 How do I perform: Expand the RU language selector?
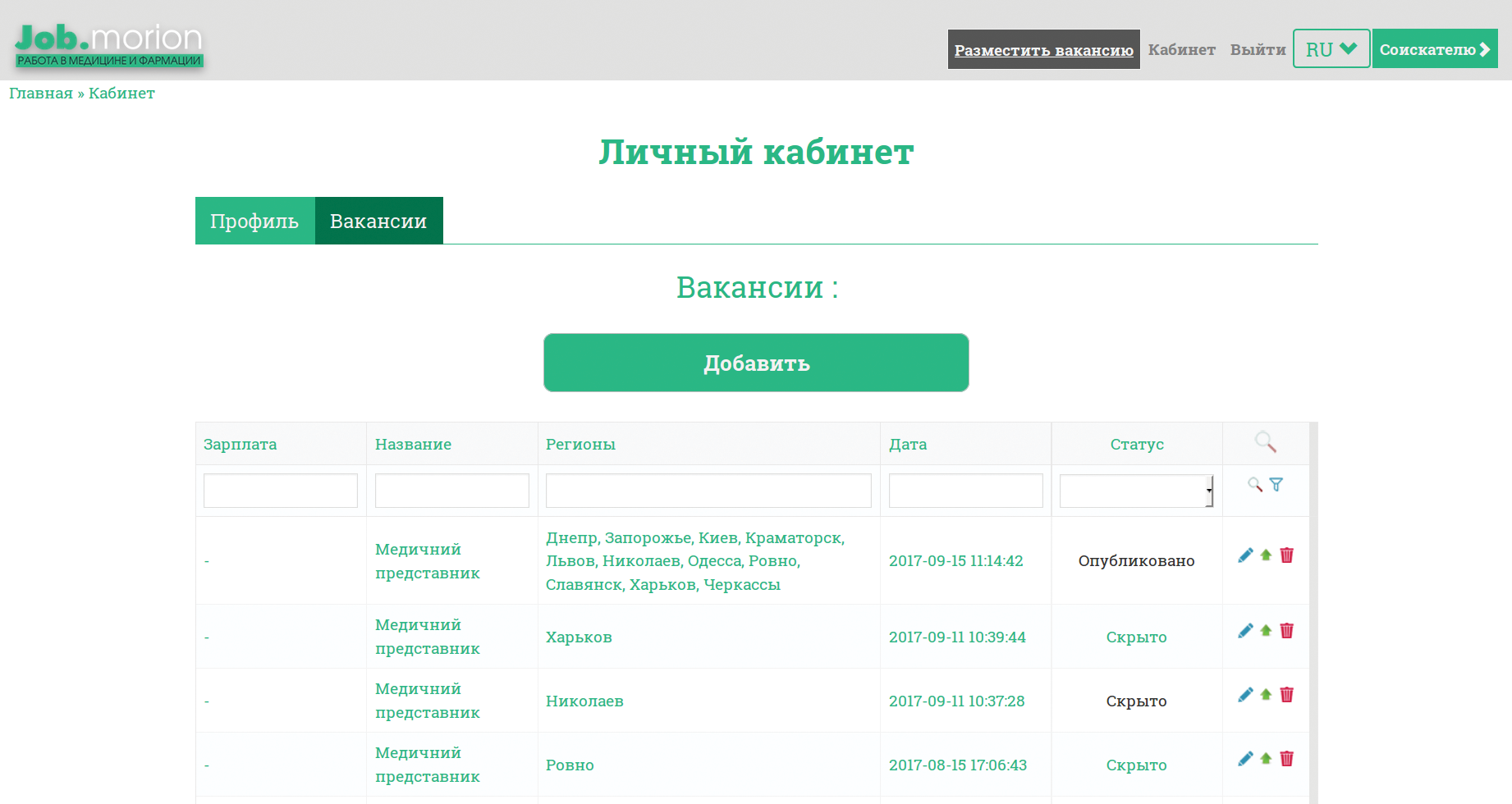coord(1331,49)
